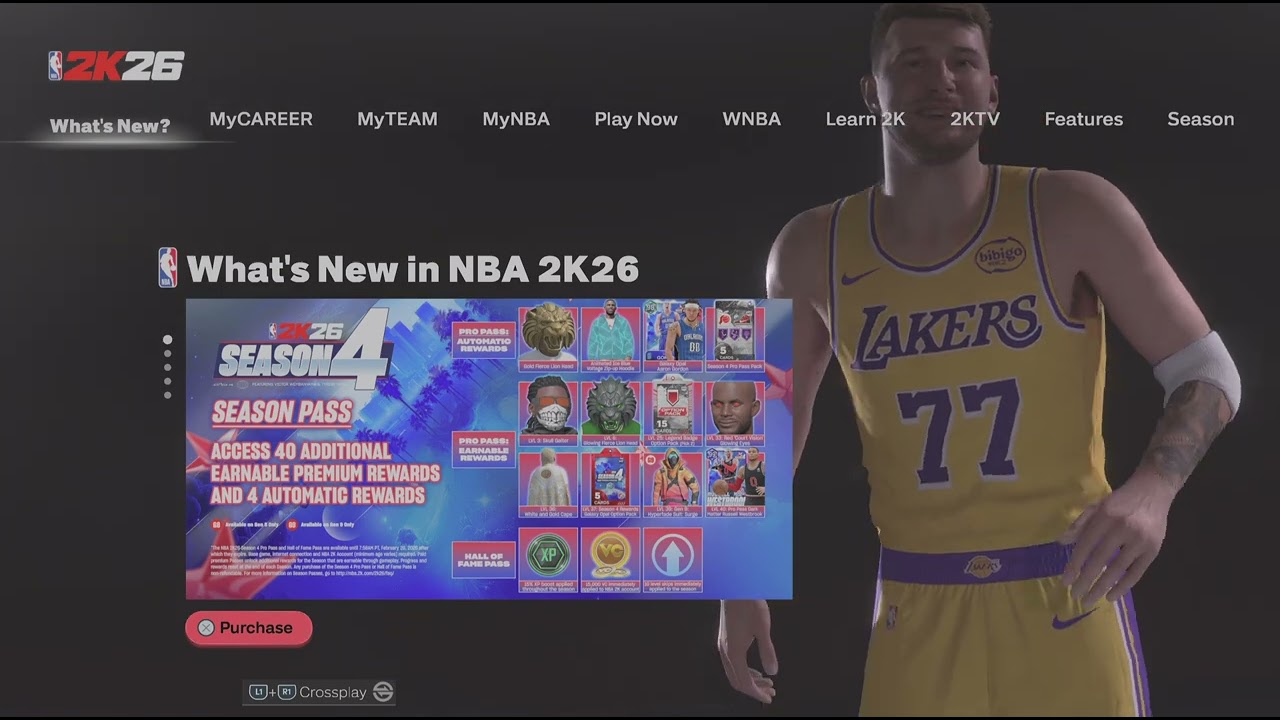This screenshot has height=720, width=1280.
Task: Select the Gen 5 Hyperfade Suit: Surge reward
Action: point(673,483)
